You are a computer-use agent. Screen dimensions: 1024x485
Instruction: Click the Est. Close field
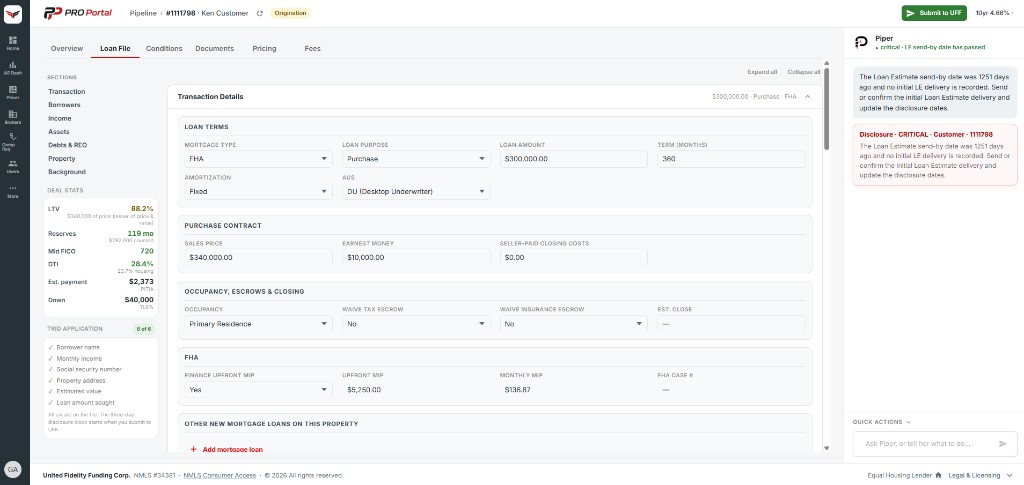pos(731,324)
